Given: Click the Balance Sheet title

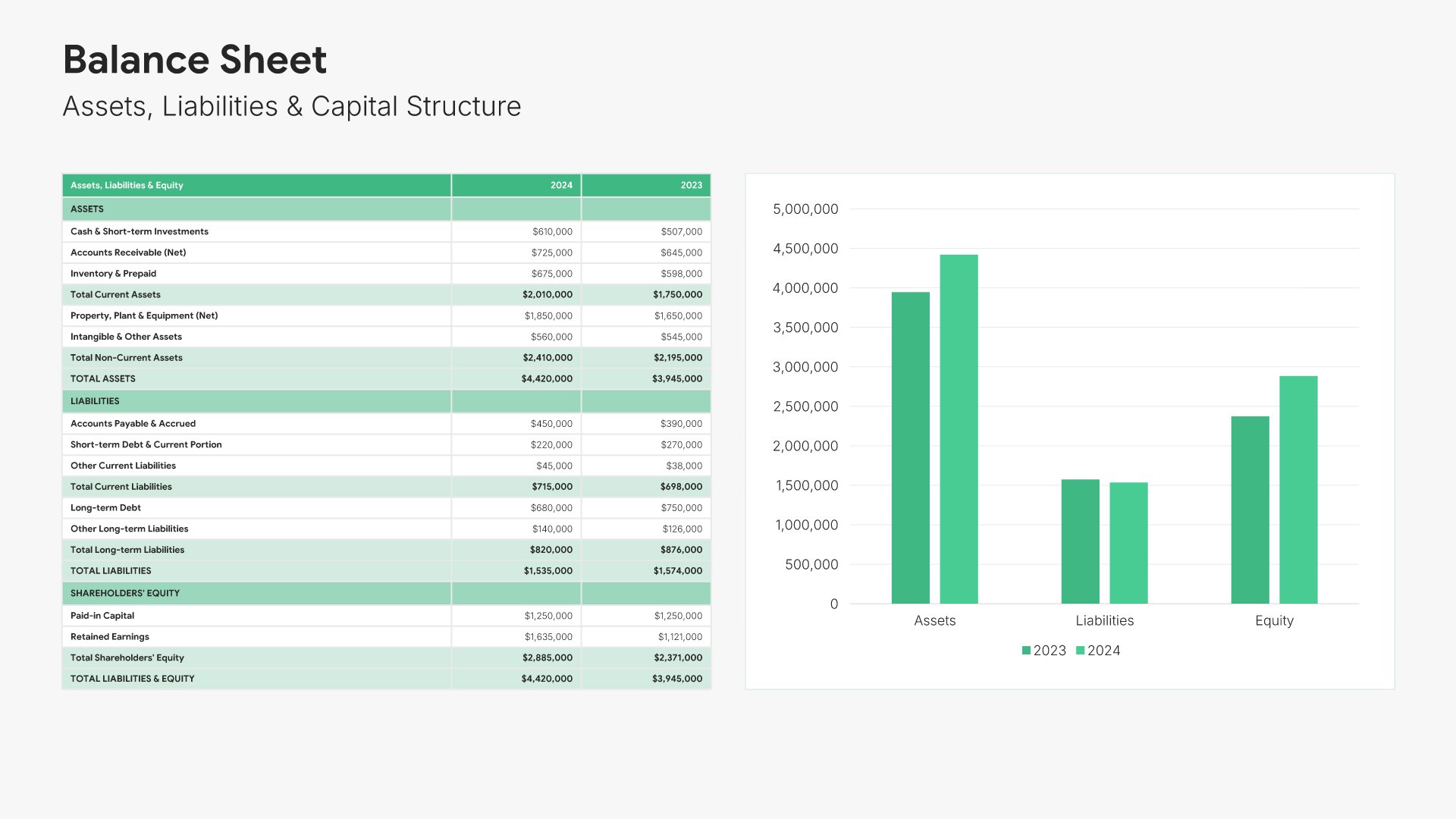Looking at the screenshot, I should [195, 59].
